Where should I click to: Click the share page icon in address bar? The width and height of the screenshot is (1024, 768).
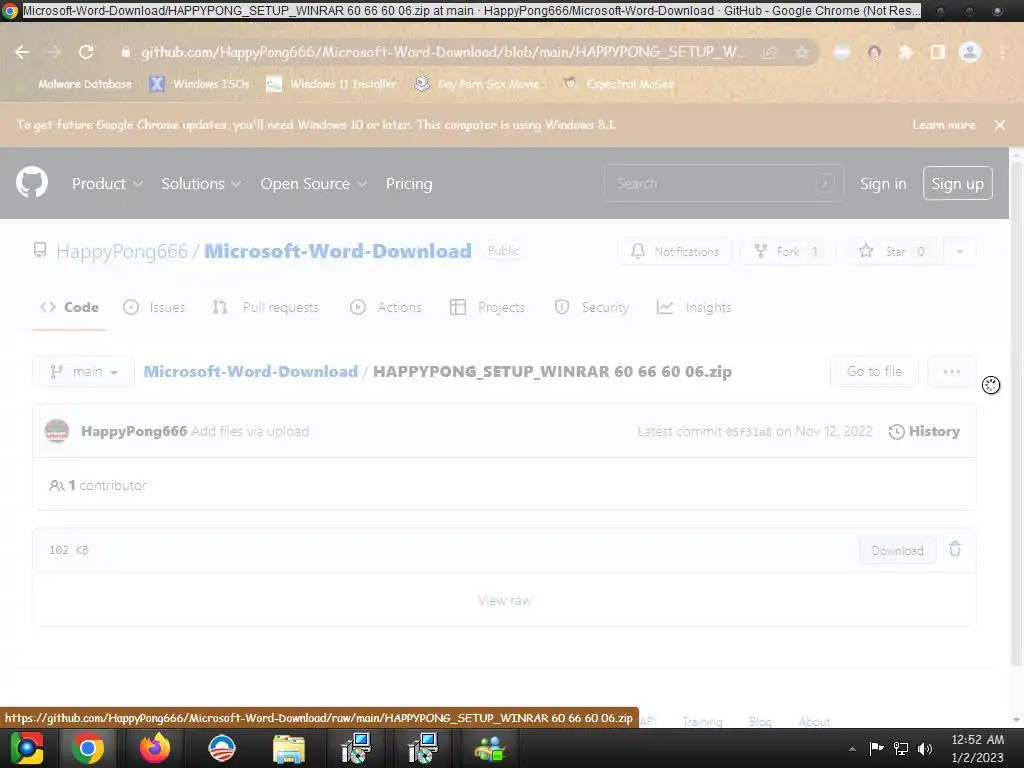(770, 52)
